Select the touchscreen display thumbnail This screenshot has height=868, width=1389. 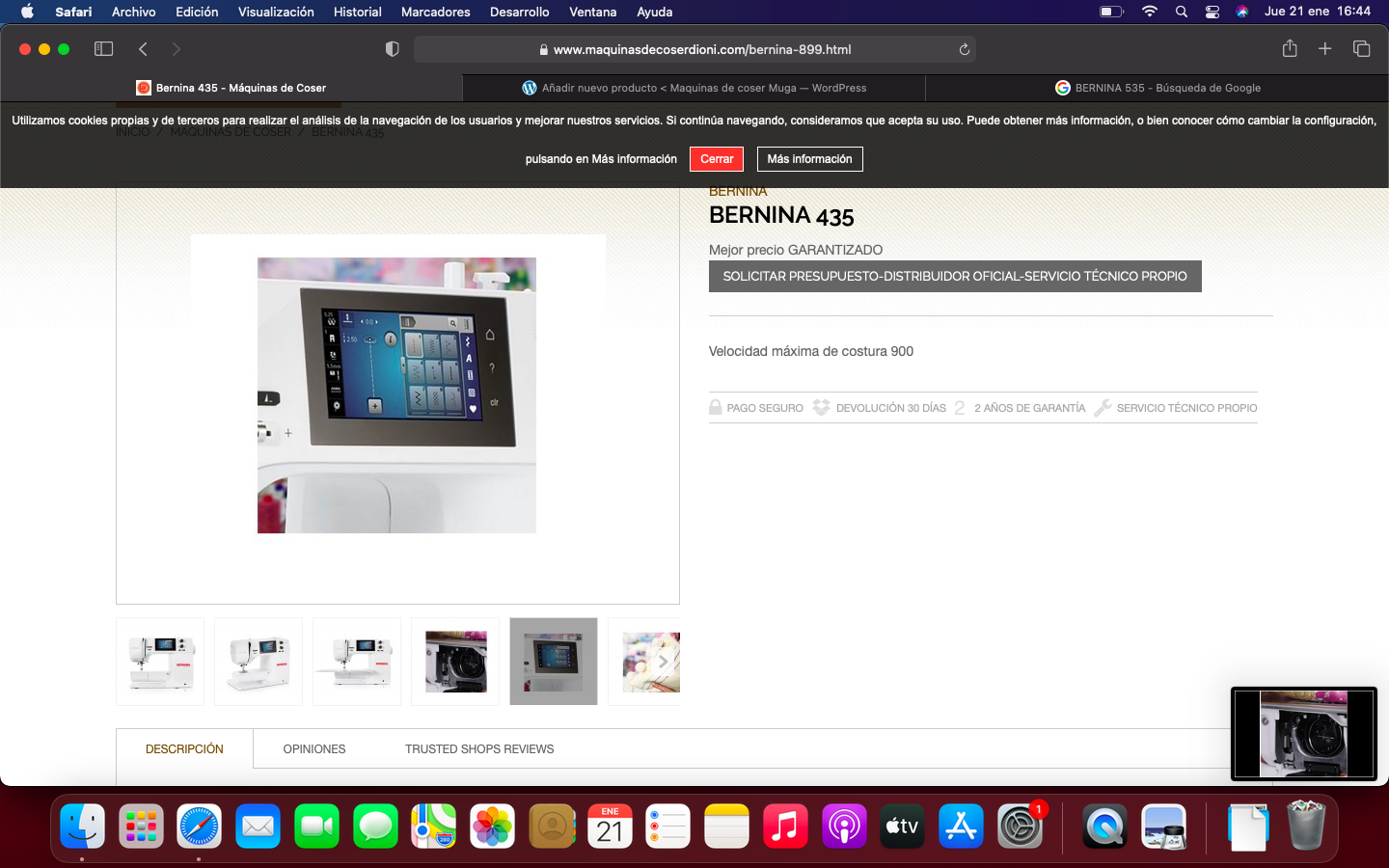click(554, 662)
